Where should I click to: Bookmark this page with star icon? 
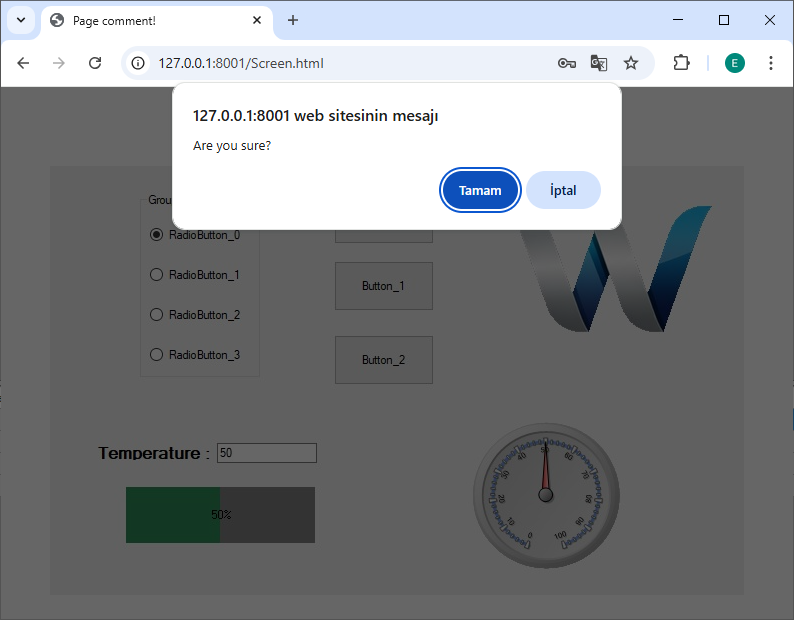[x=631, y=63]
